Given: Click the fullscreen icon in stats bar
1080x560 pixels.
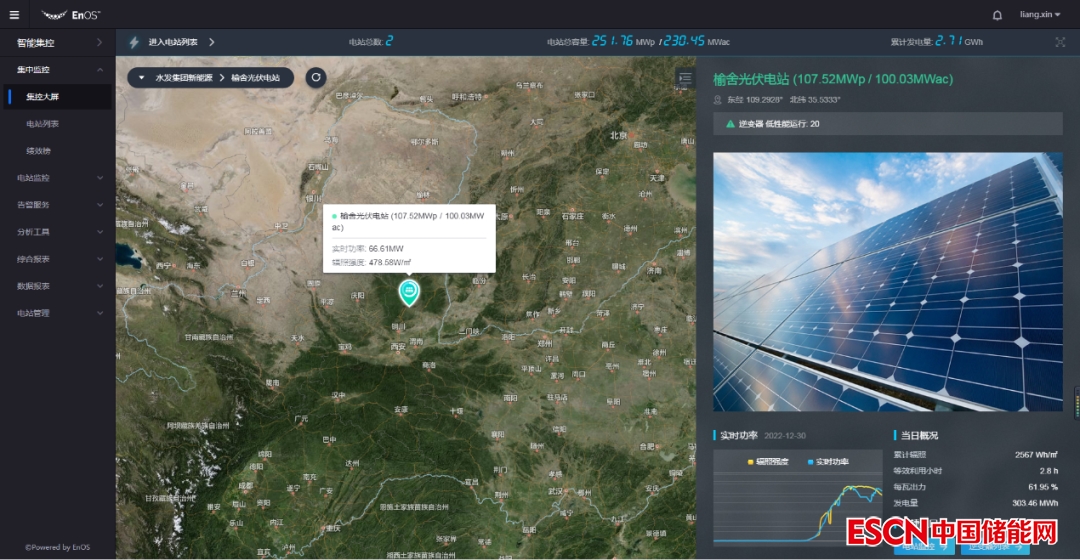Looking at the screenshot, I should (1060, 42).
